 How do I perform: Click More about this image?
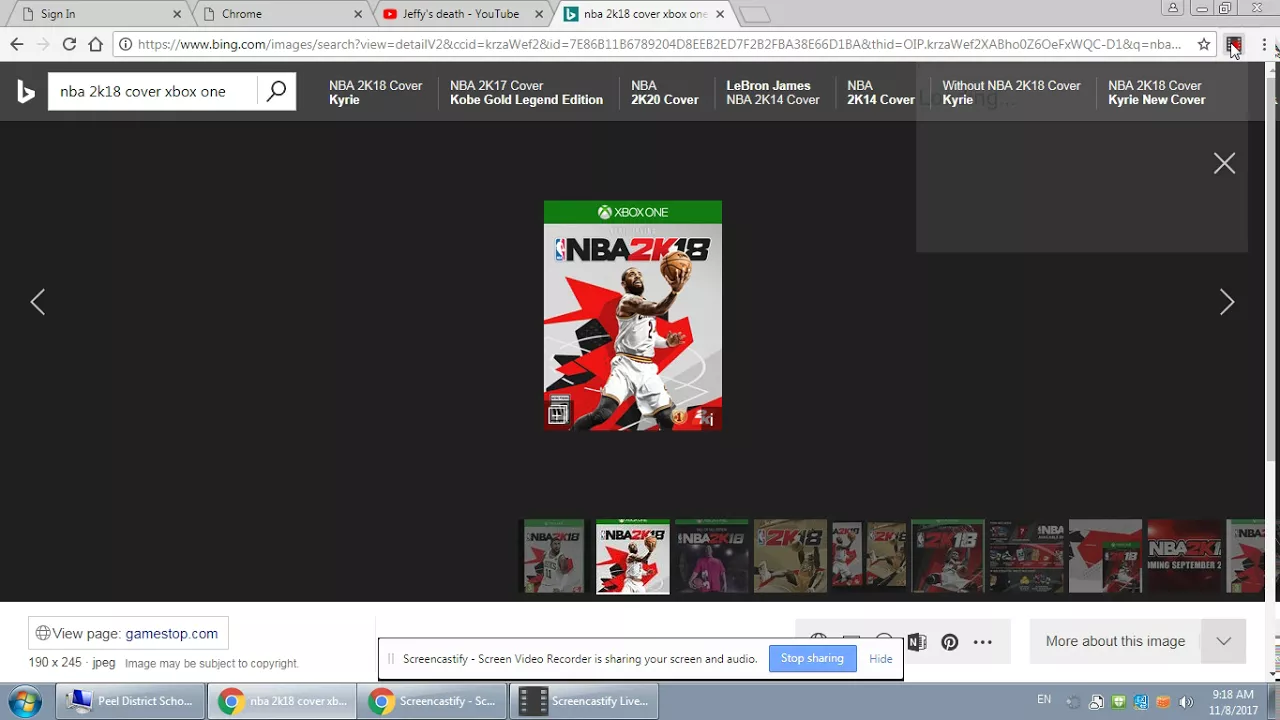[1115, 641]
